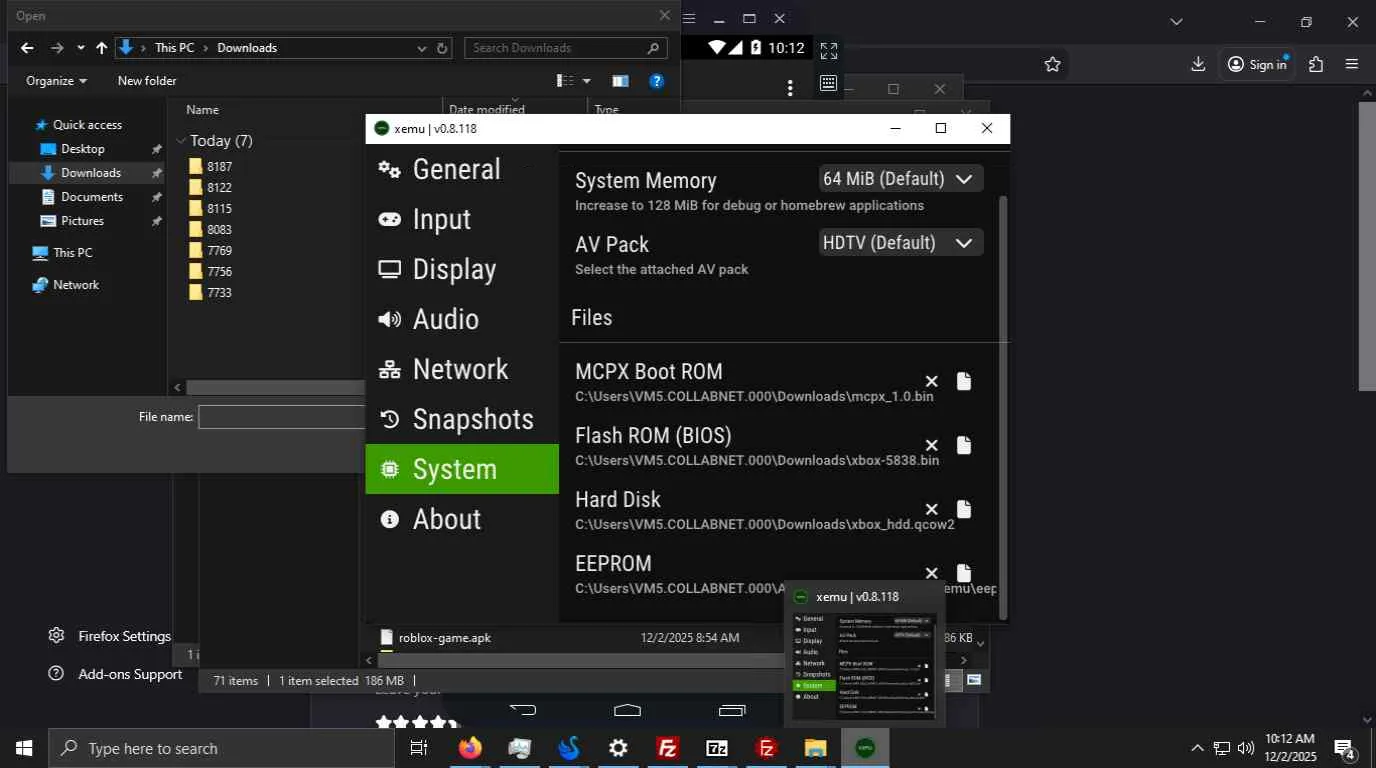Screen dimensions: 1376x768
Task: Select folder 8083 in the file list
Action: pos(219,229)
